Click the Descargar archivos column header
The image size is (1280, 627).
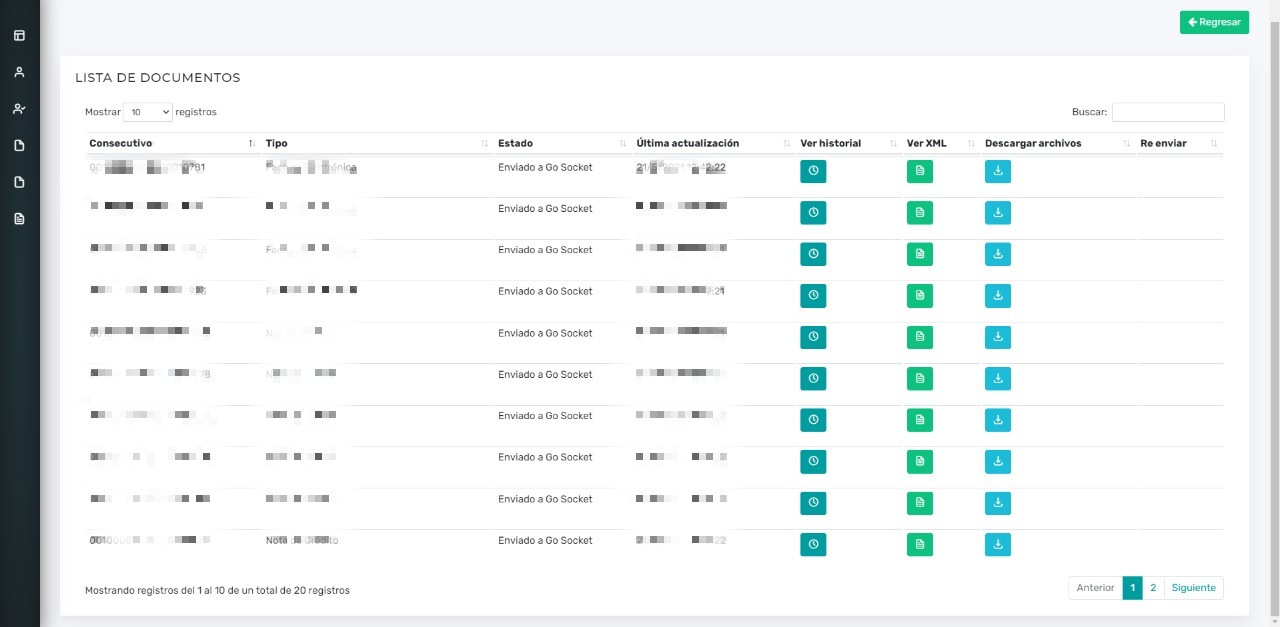tap(1058, 144)
